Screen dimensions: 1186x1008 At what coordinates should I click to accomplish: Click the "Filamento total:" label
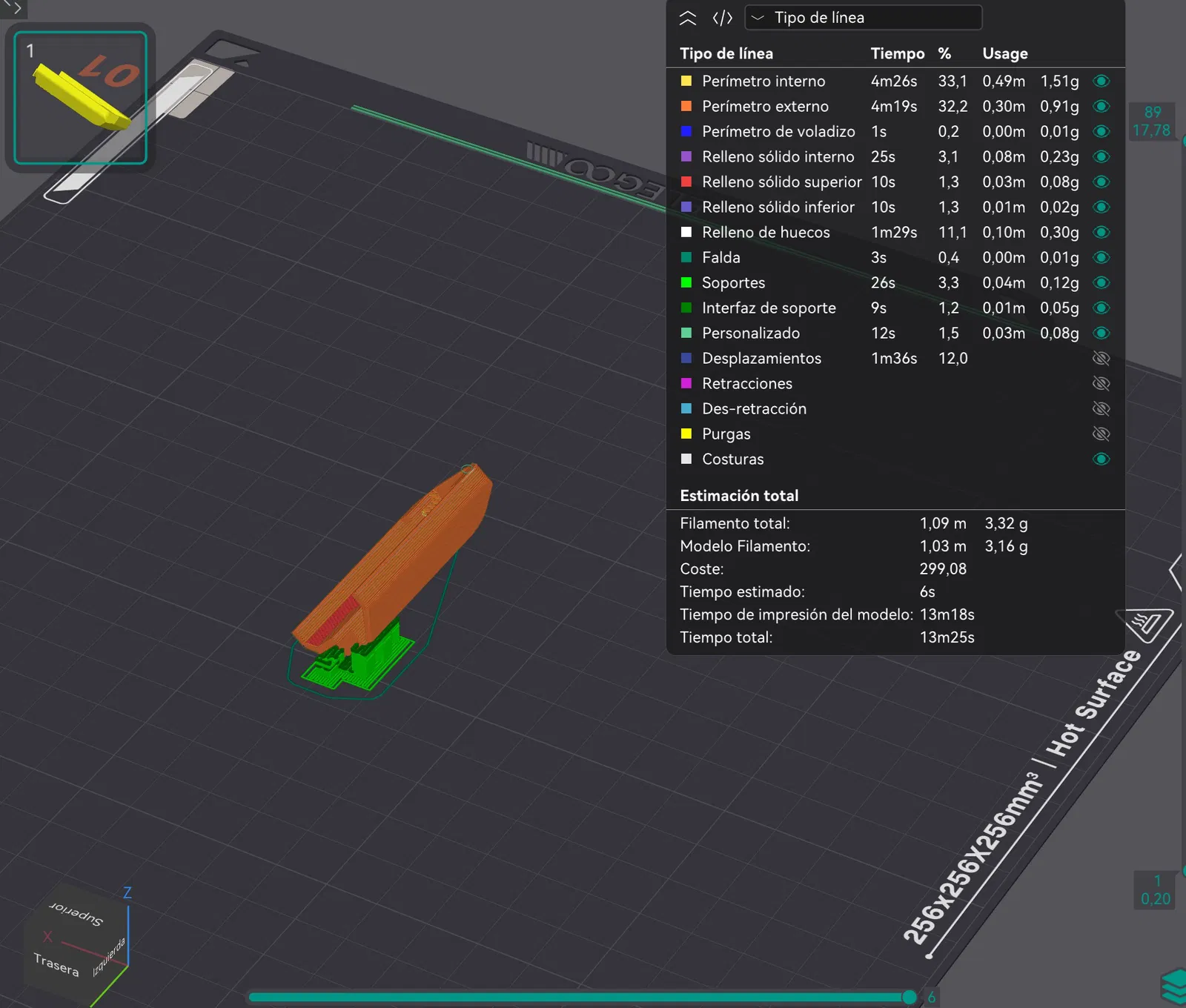[735, 523]
